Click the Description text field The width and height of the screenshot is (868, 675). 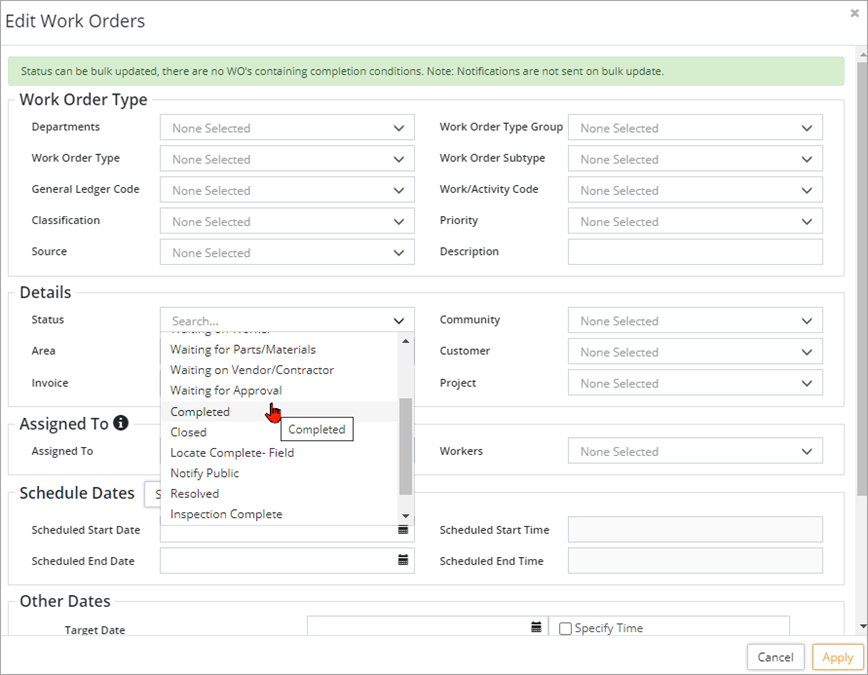695,252
